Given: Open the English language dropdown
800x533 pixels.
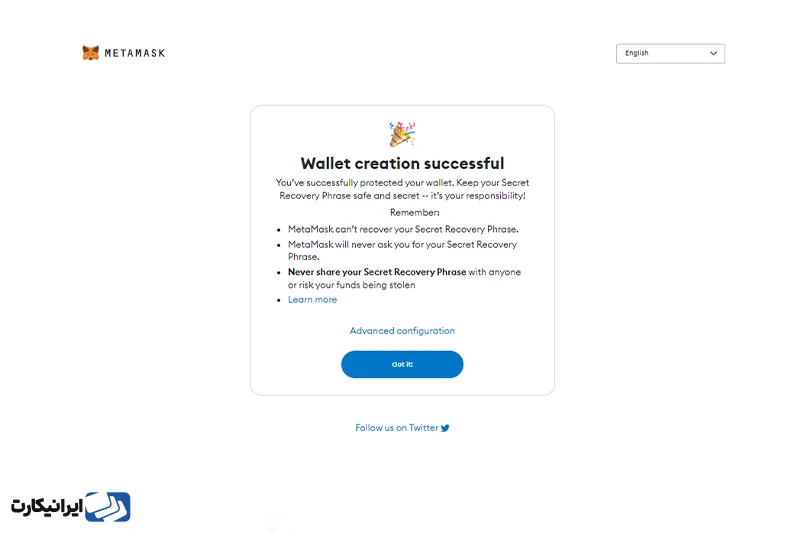Looking at the screenshot, I should click(x=670, y=54).
